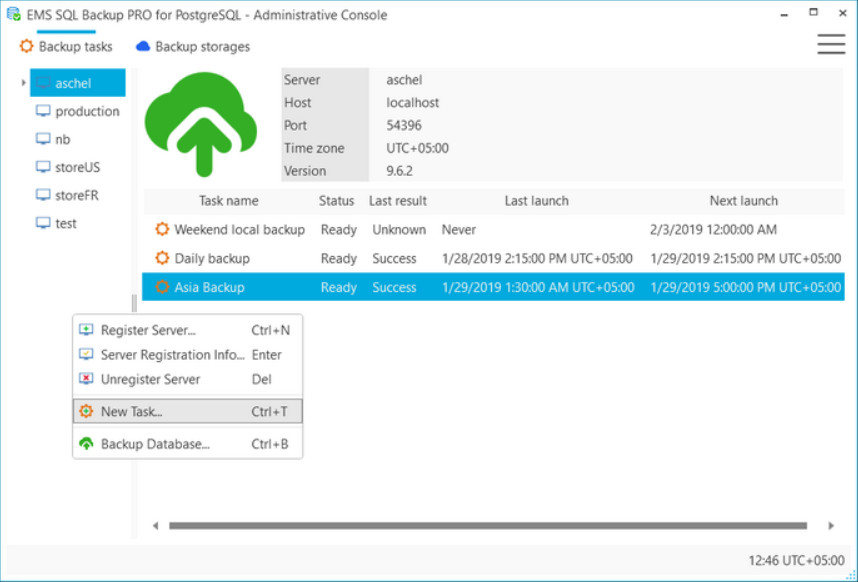Open the hamburger menu
The width and height of the screenshot is (858, 582).
tap(831, 45)
